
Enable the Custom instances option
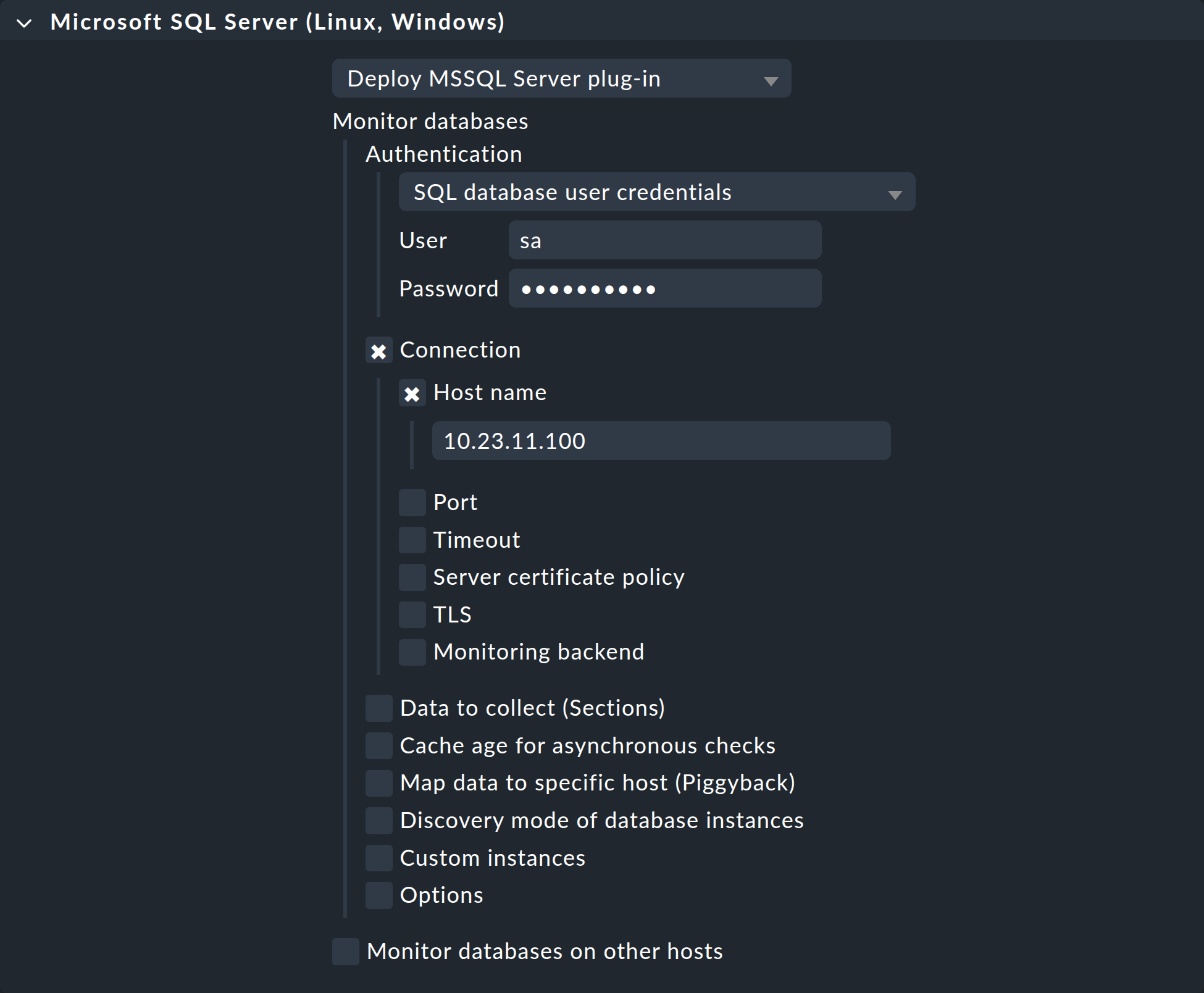379,858
